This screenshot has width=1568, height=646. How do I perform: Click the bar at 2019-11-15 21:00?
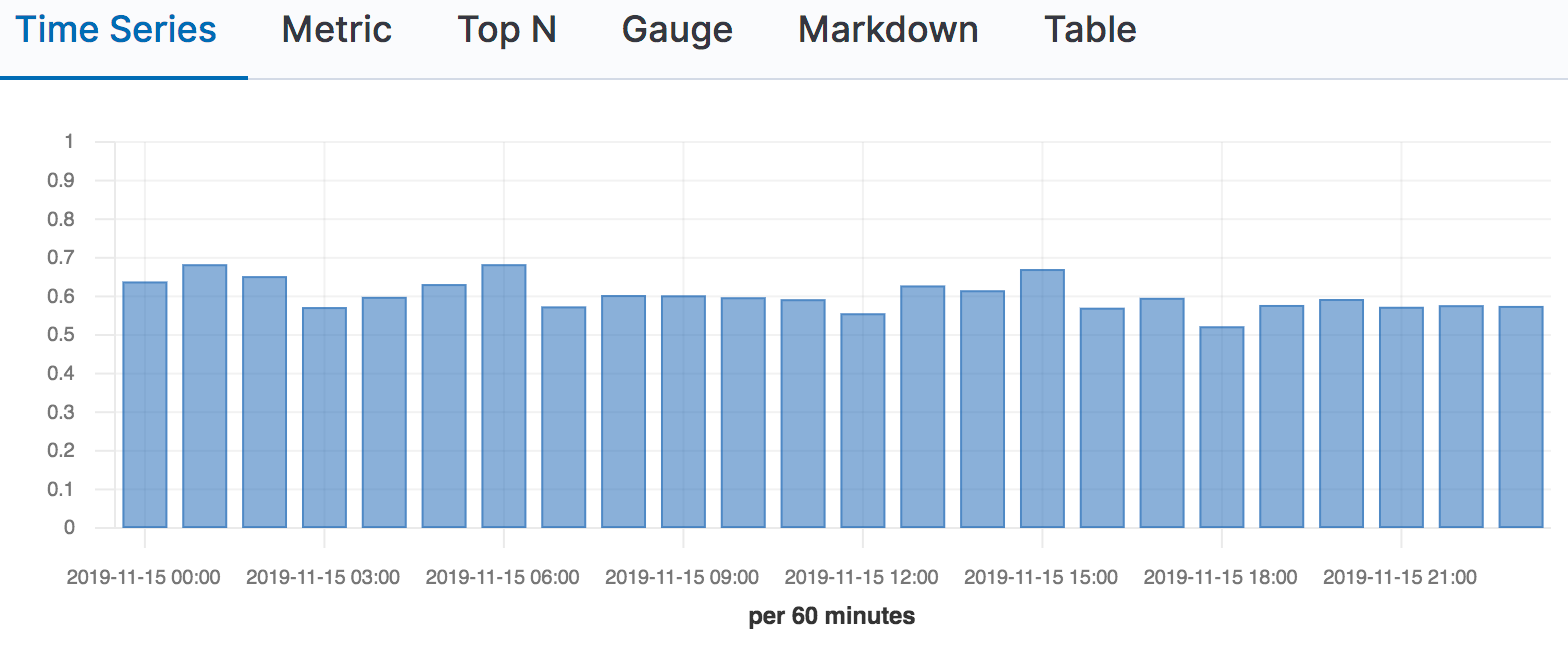(x=1401, y=418)
